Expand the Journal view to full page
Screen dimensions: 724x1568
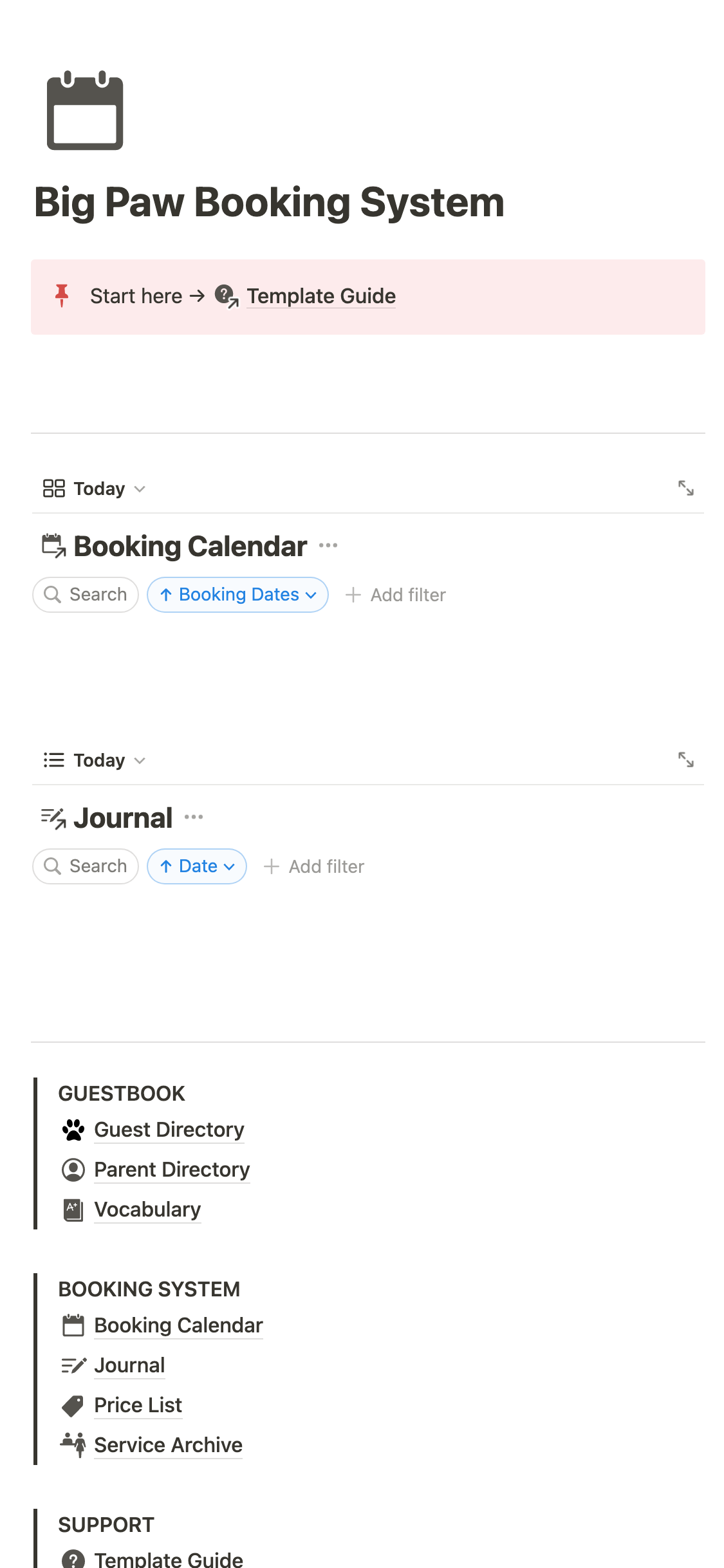click(685, 760)
